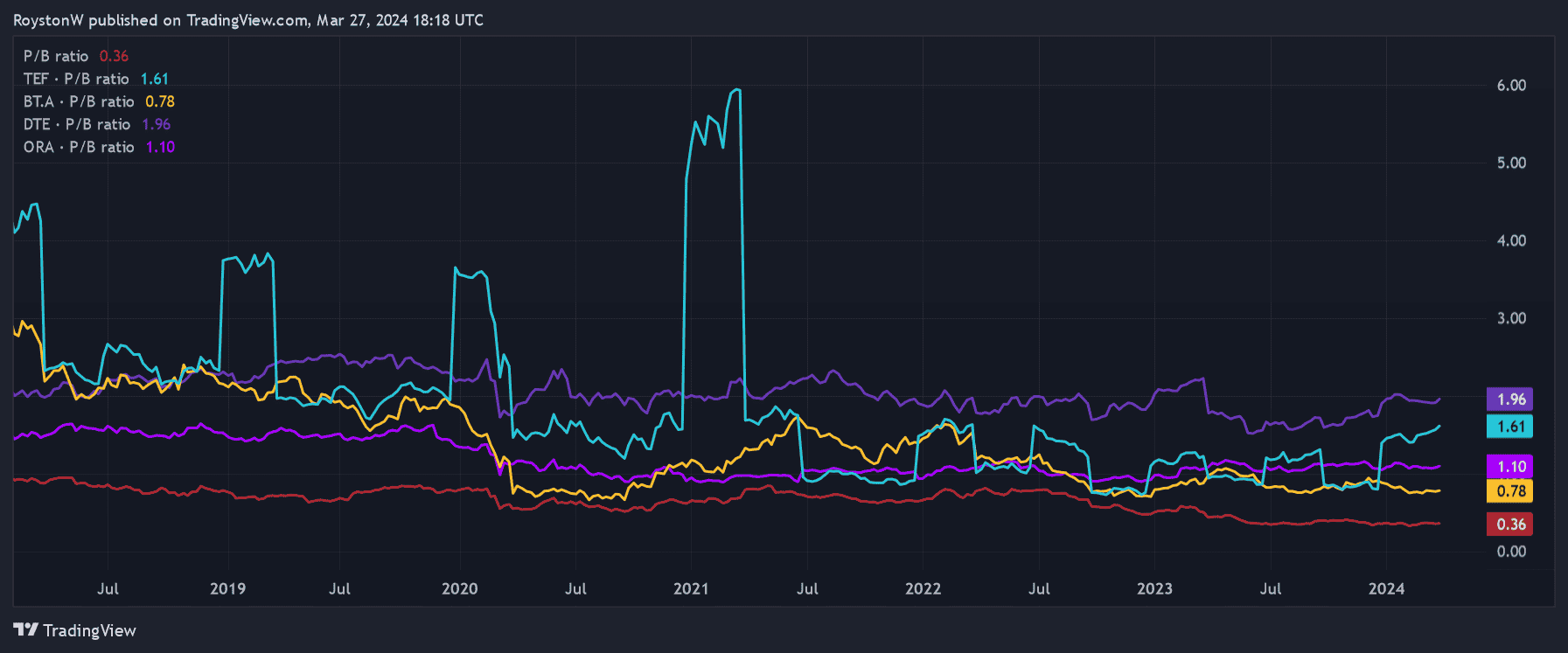Screen dimensions: 1568x653
Task: Click the 2023 time axis label
Action: click(x=1154, y=588)
